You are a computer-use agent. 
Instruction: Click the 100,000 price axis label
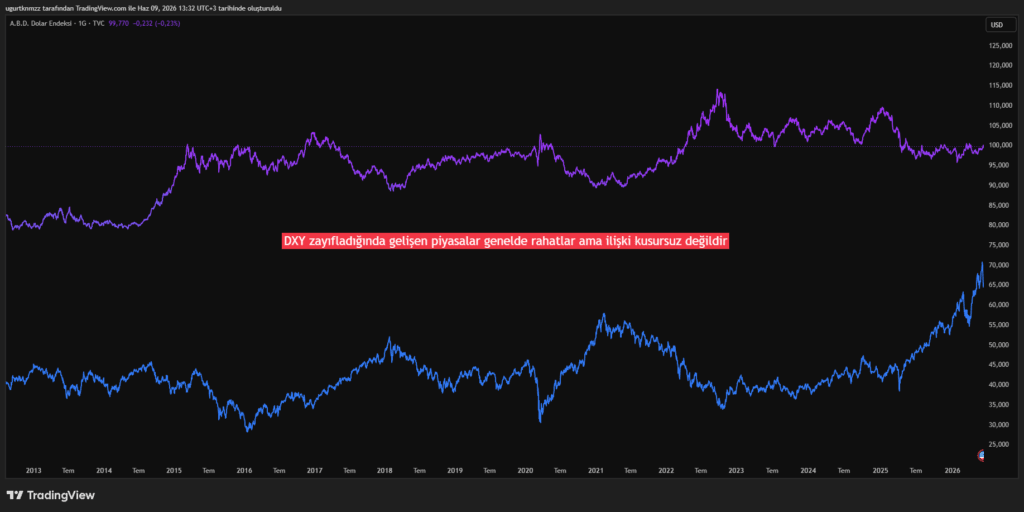tap(1000, 145)
